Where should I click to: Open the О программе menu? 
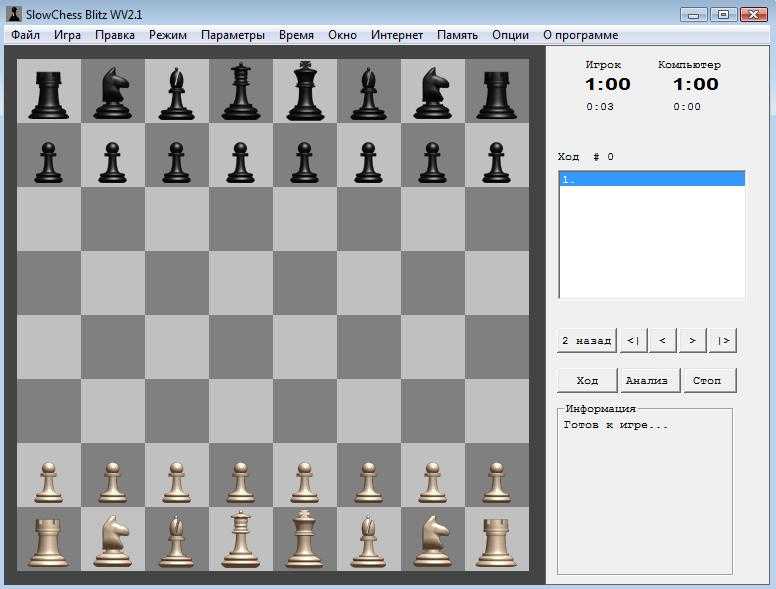581,35
